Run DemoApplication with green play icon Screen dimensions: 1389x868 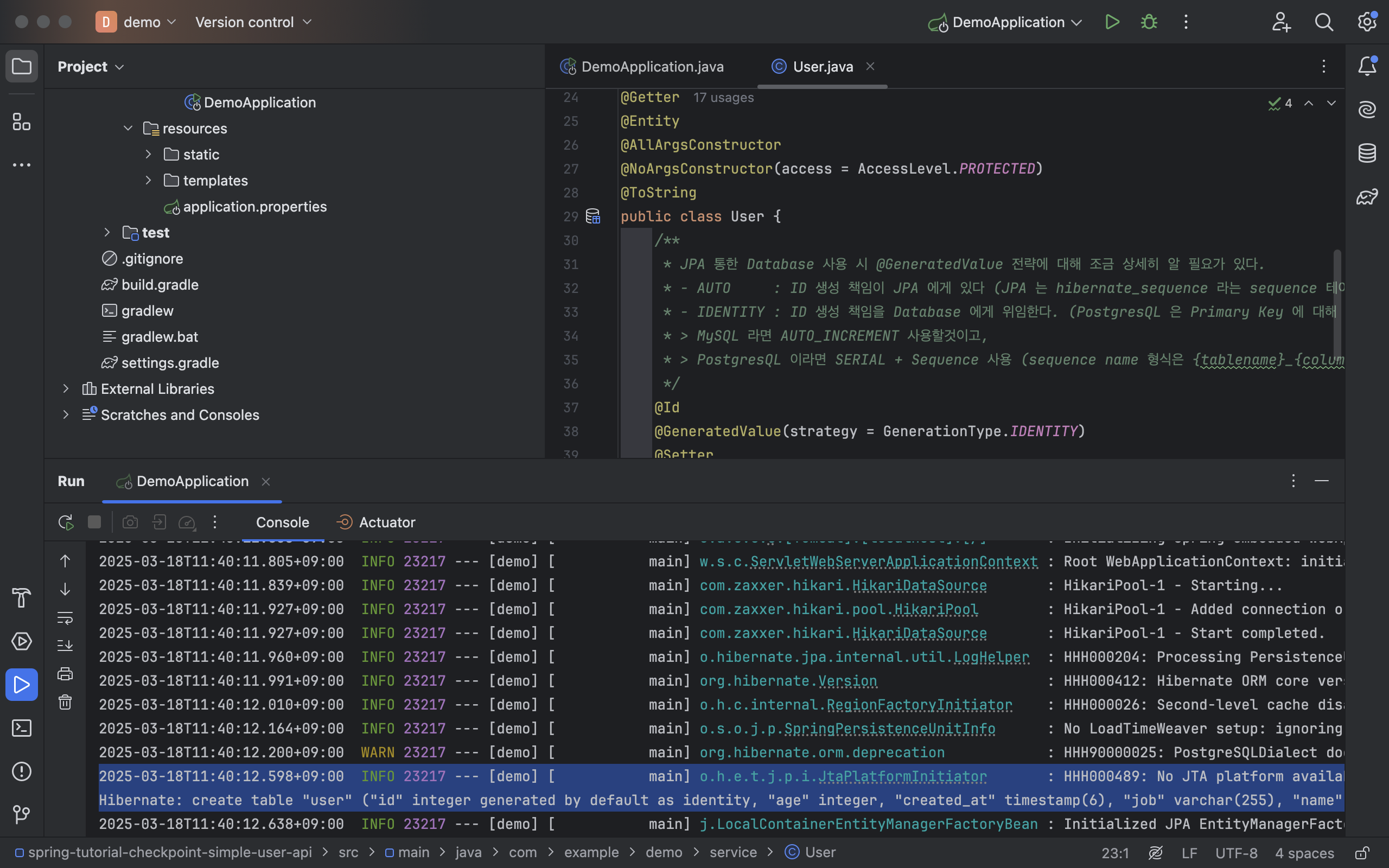click(1112, 22)
